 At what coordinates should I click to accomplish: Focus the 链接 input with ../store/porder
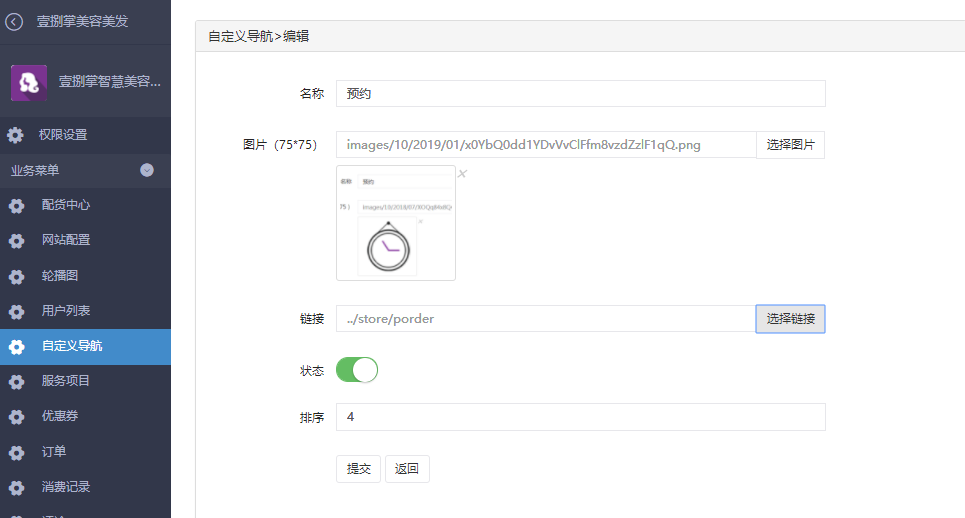click(x=546, y=319)
